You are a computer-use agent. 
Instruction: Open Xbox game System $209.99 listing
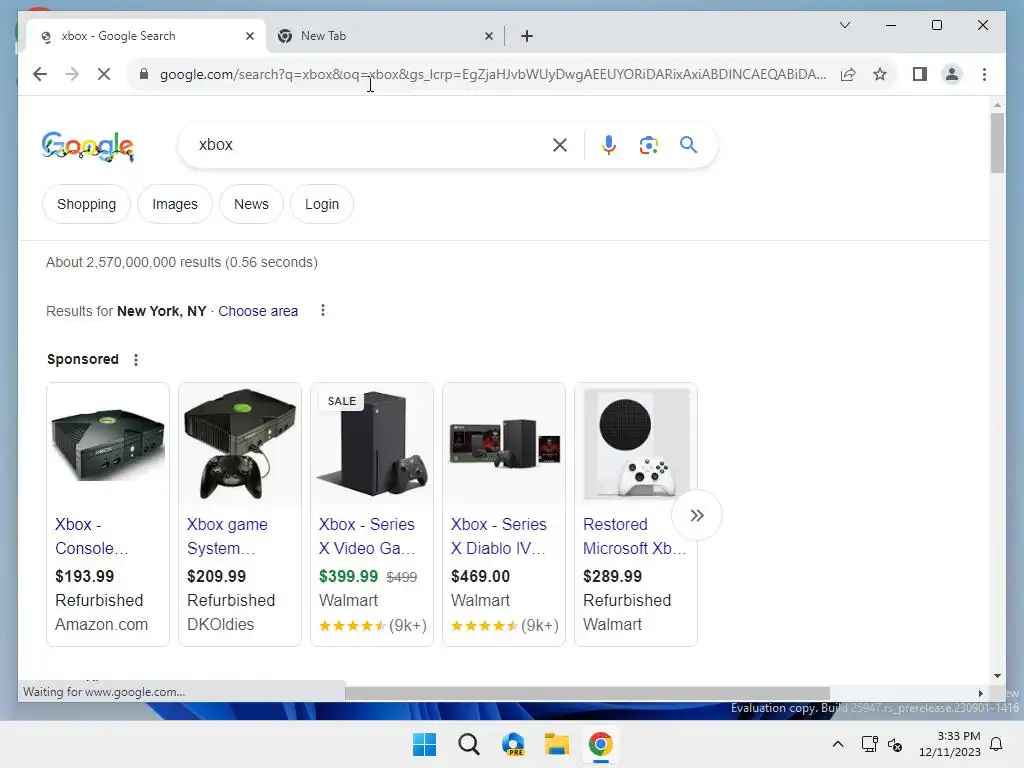[227, 536]
